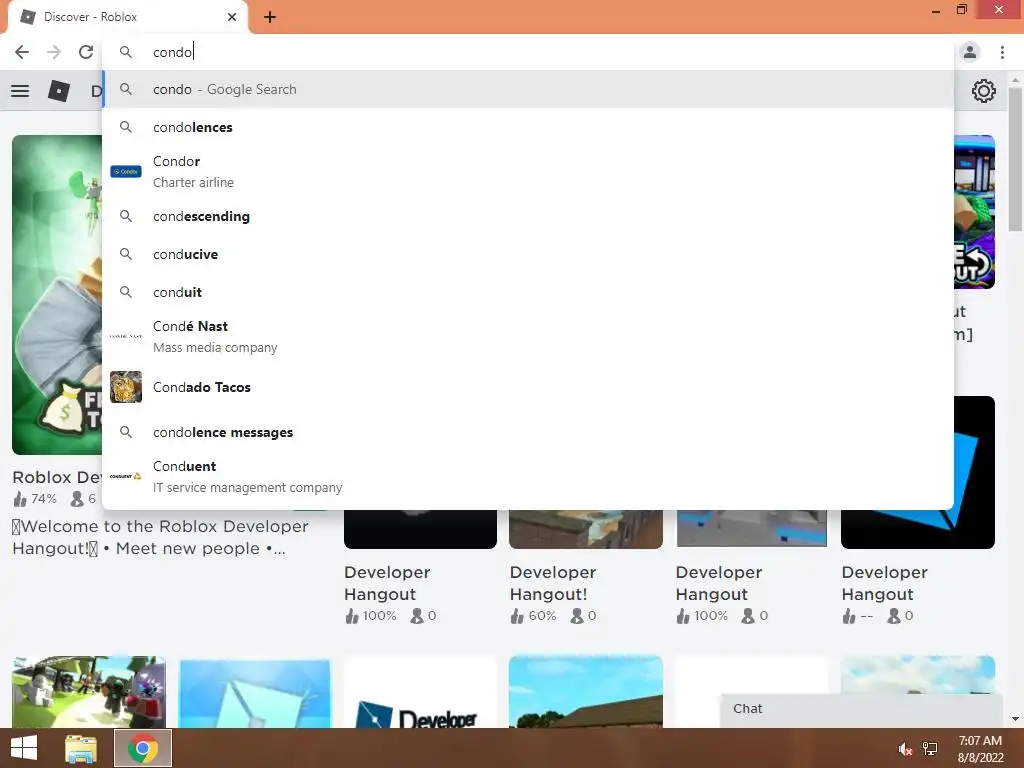This screenshot has height=768, width=1024.
Task: Select the Discover - Roblox tab
Action: pyautogui.click(x=128, y=17)
